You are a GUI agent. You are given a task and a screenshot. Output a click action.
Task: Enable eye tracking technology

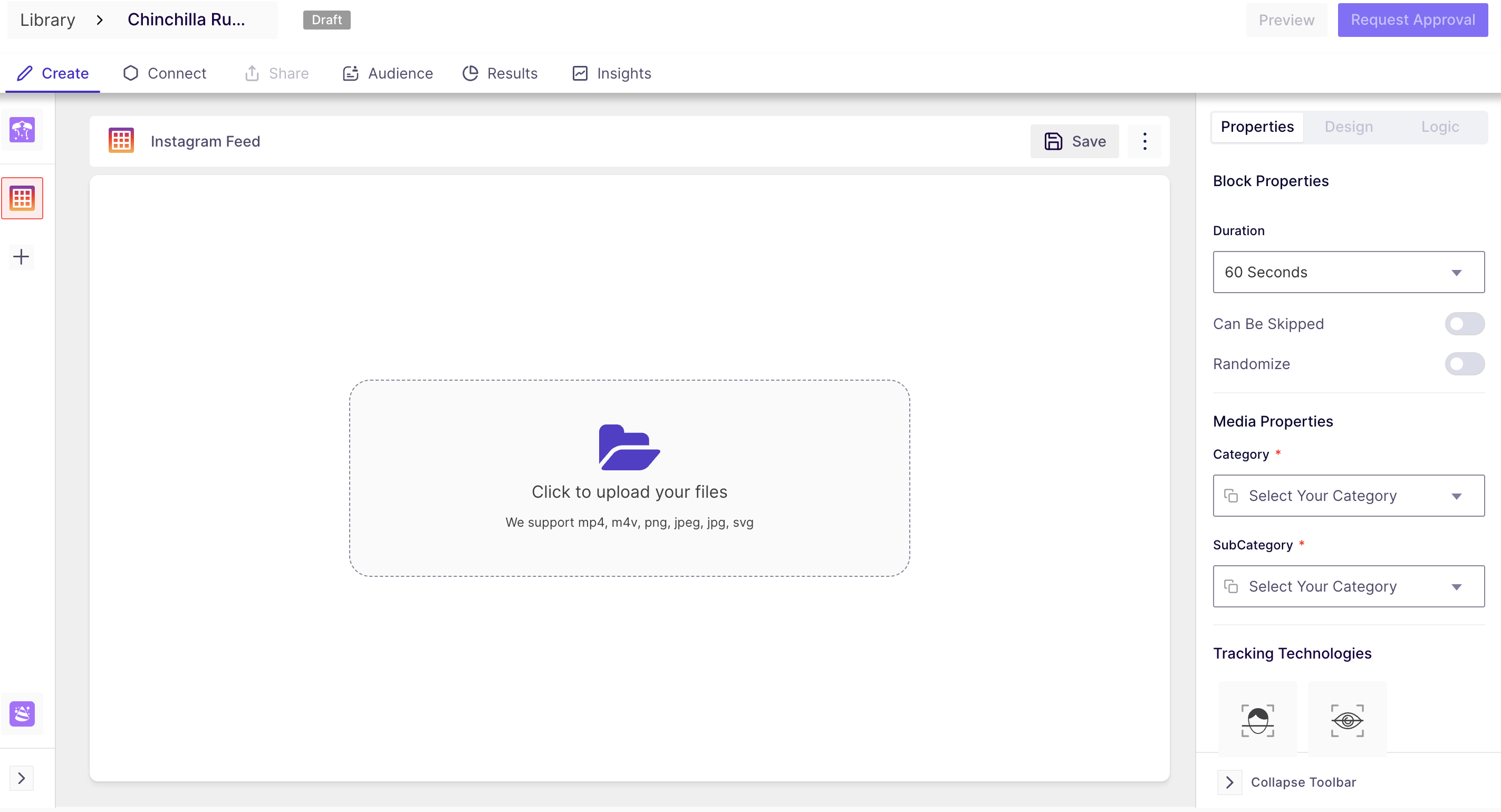1347,720
